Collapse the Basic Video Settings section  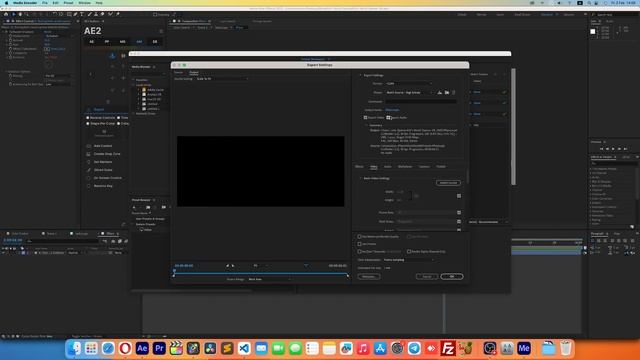(360, 178)
